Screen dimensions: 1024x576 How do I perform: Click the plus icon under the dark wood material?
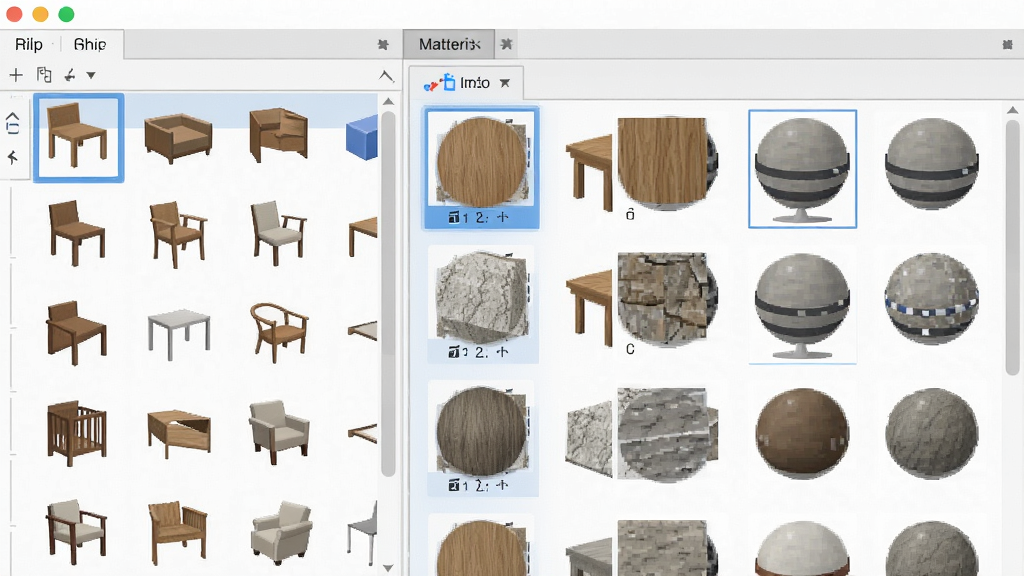pyautogui.click(x=502, y=485)
